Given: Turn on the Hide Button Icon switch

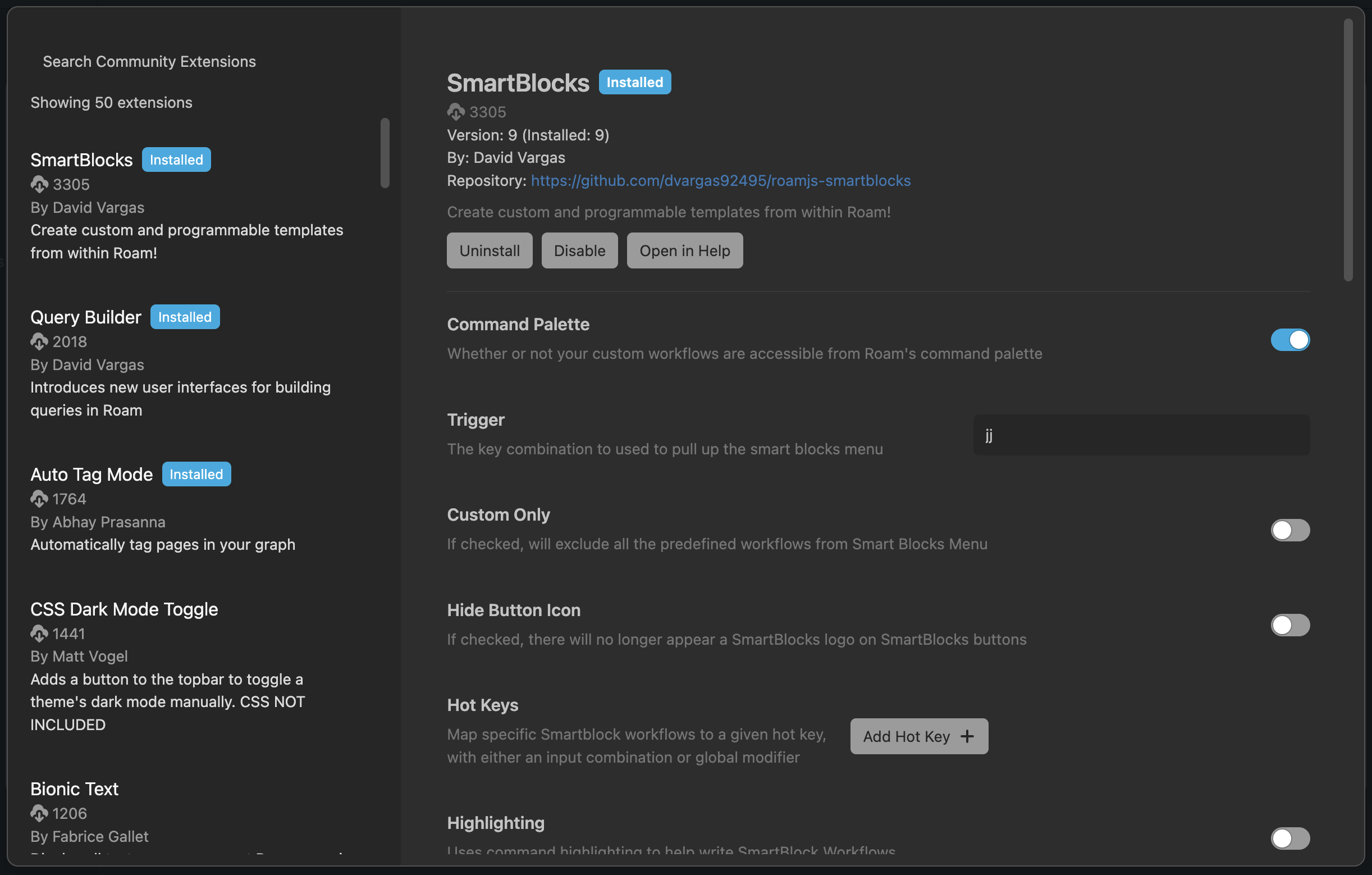Looking at the screenshot, I should (1290, 625).
